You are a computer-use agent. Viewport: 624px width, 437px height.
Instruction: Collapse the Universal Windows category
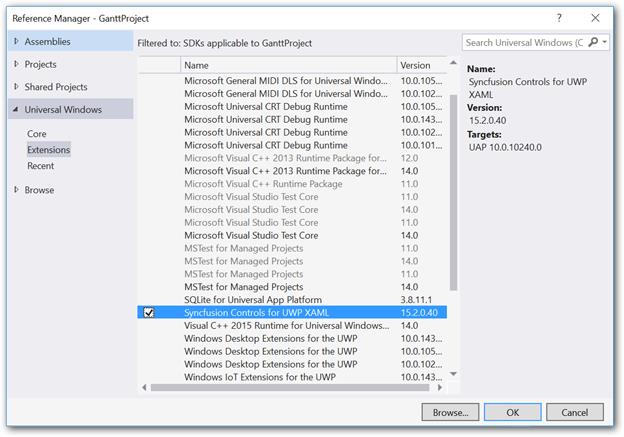(16, 109)
